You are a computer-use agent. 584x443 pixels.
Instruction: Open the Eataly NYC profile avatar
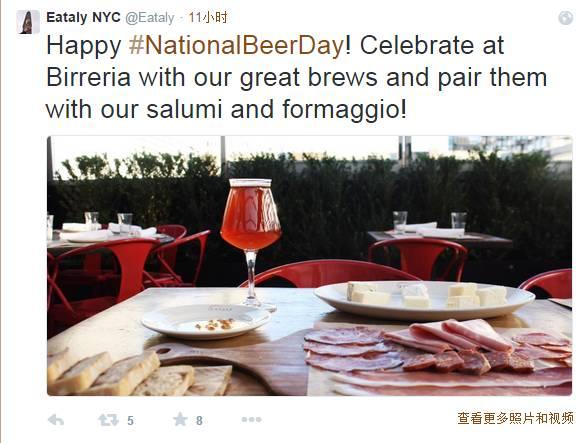pos(28,22)
